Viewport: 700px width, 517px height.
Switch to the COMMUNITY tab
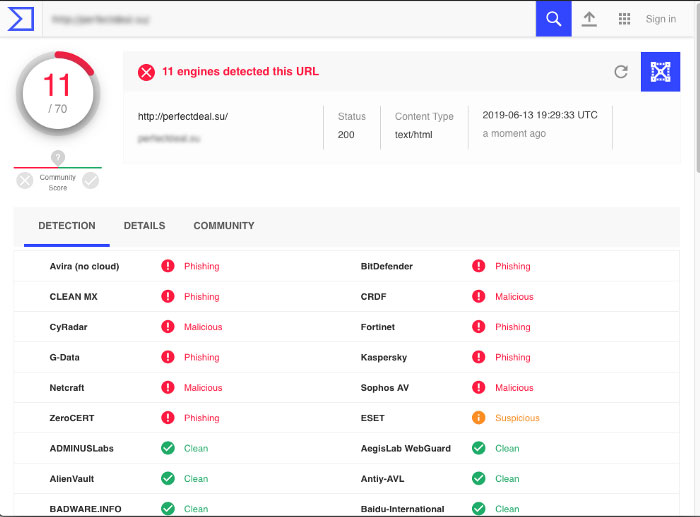pos(224,226)
